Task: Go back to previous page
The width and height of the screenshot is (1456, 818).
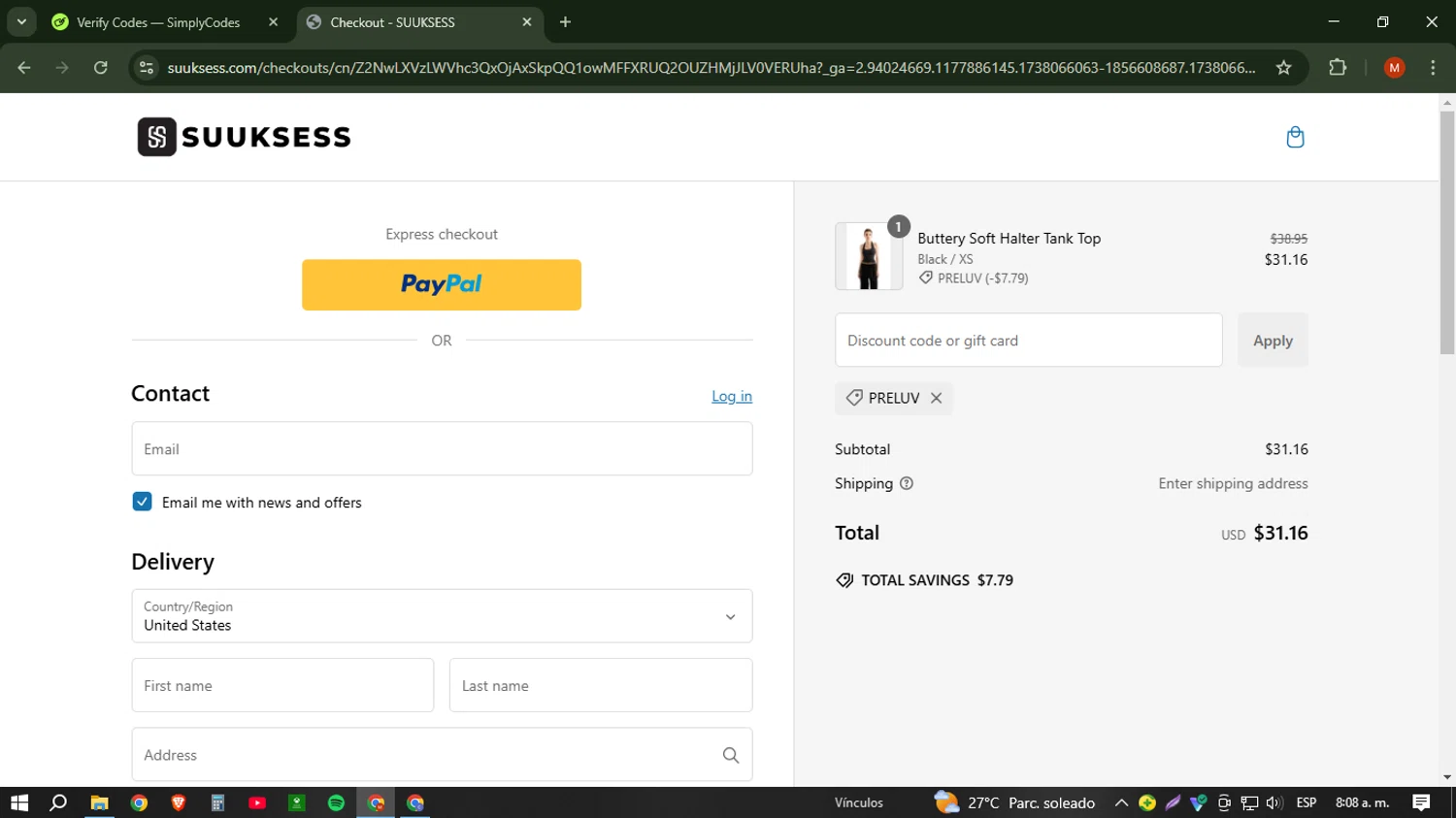Action: point(24,67)
